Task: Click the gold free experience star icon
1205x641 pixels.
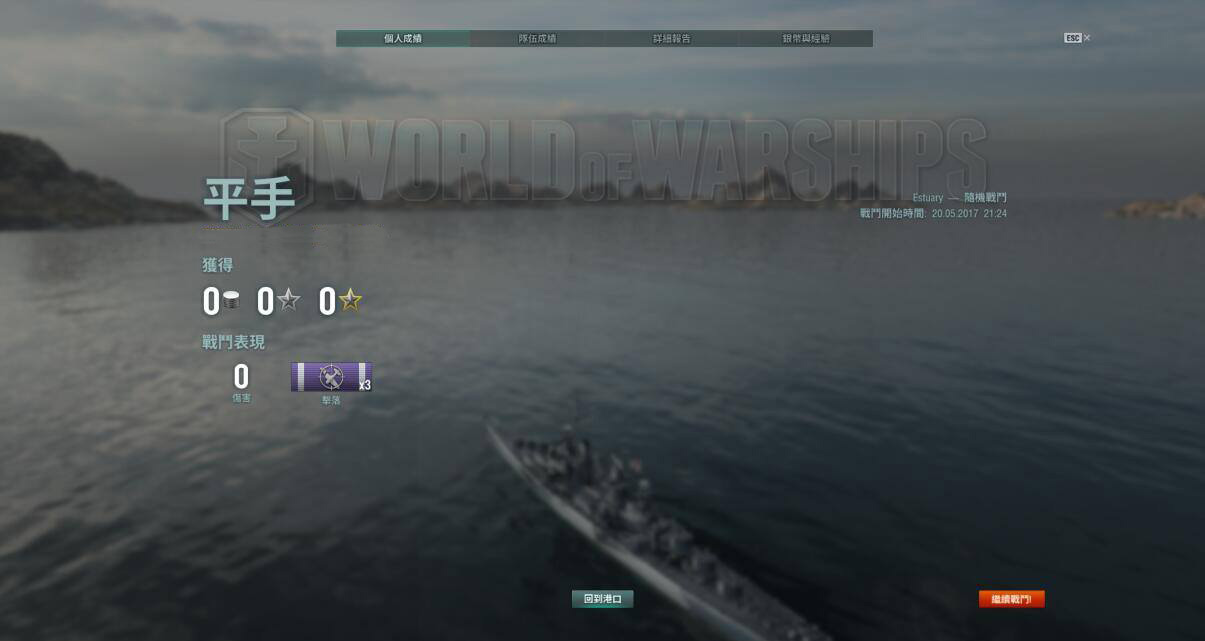Action: tap(350, 300)
